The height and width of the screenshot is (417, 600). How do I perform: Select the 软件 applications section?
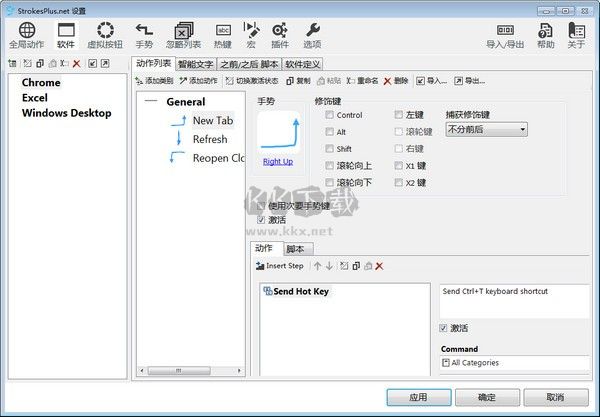point(66,35)
